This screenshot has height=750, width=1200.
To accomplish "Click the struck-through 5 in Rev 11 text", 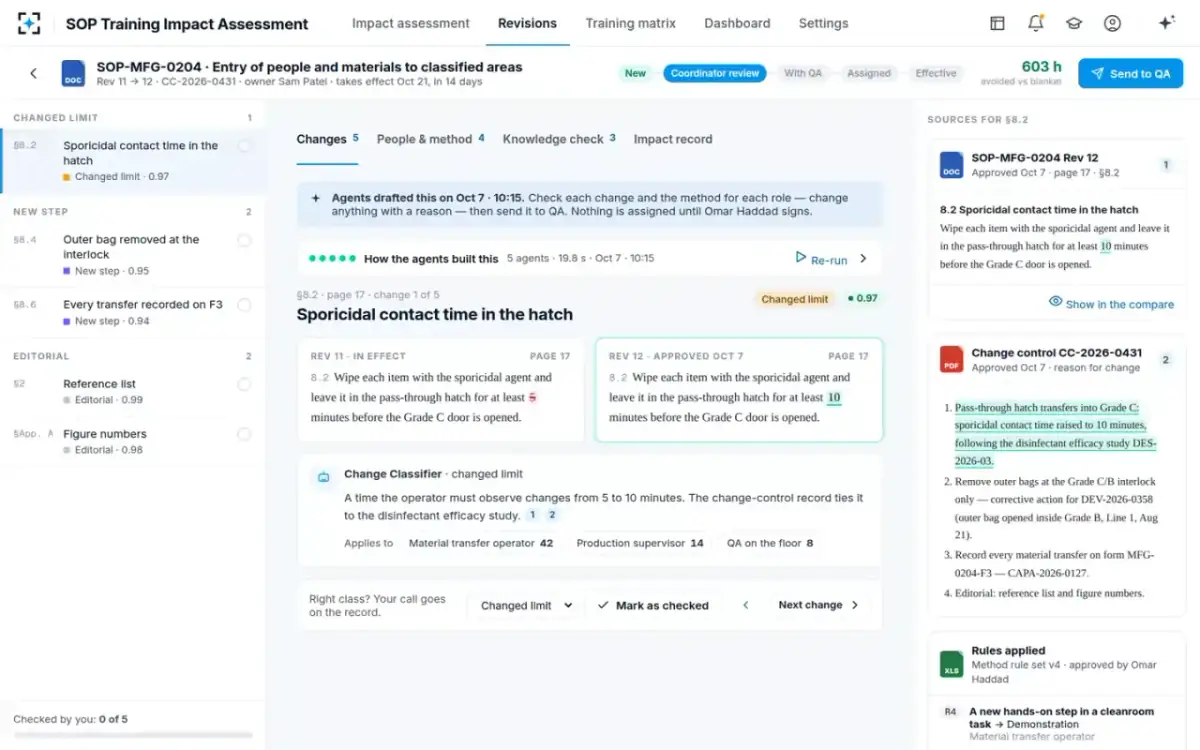I will click(x=532, y=397).
